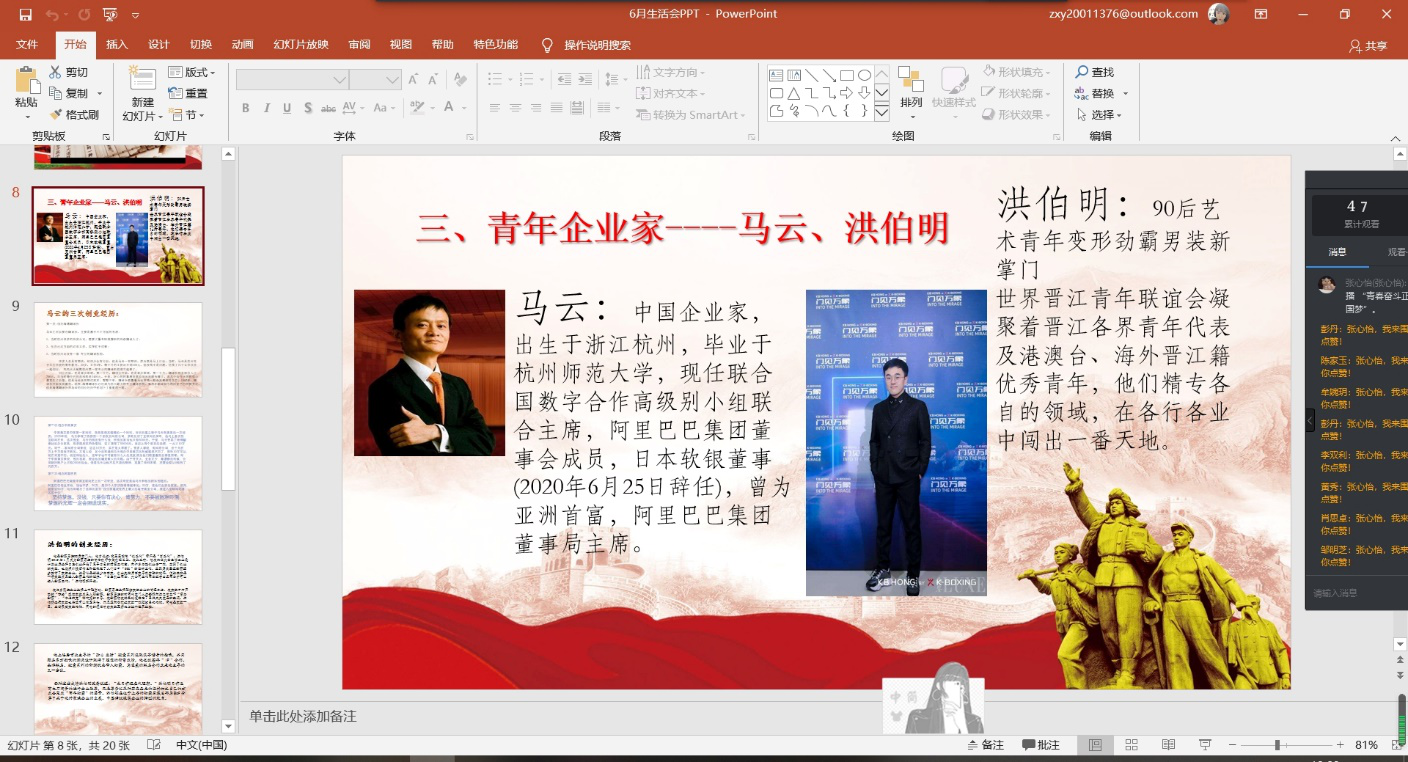Open the font name dropdown
1408x762 pixels.
tap(340, 80)
